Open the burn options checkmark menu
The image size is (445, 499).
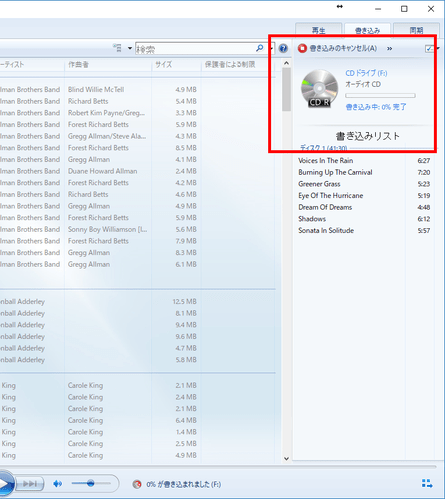[430, 49]
